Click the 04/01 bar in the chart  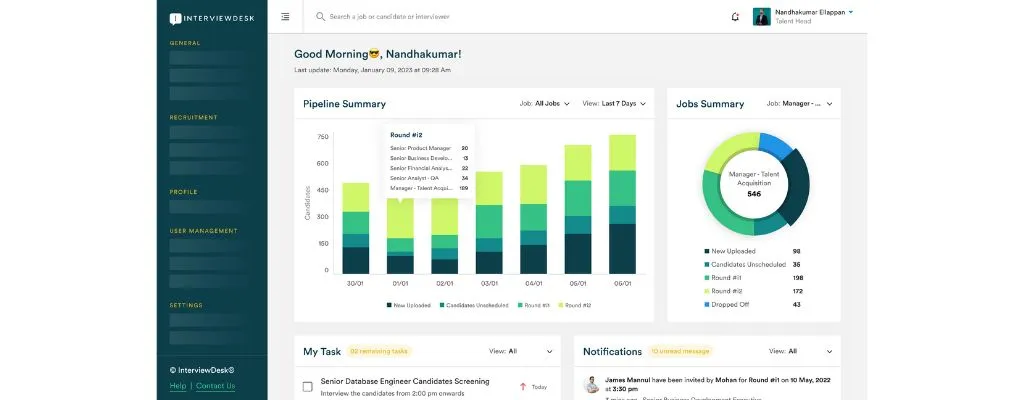534,219
